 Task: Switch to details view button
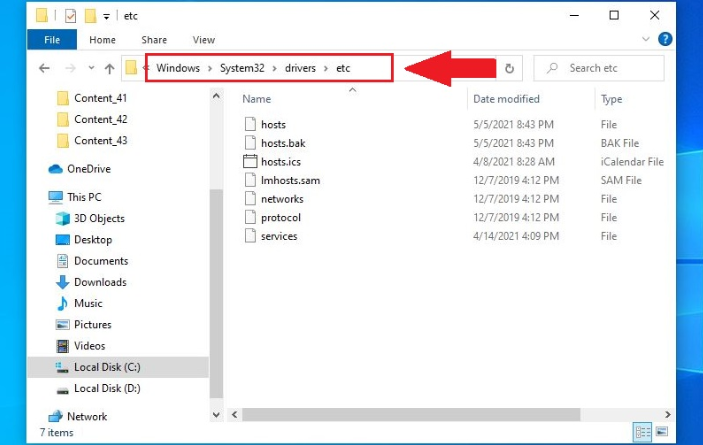pos(642,432)
